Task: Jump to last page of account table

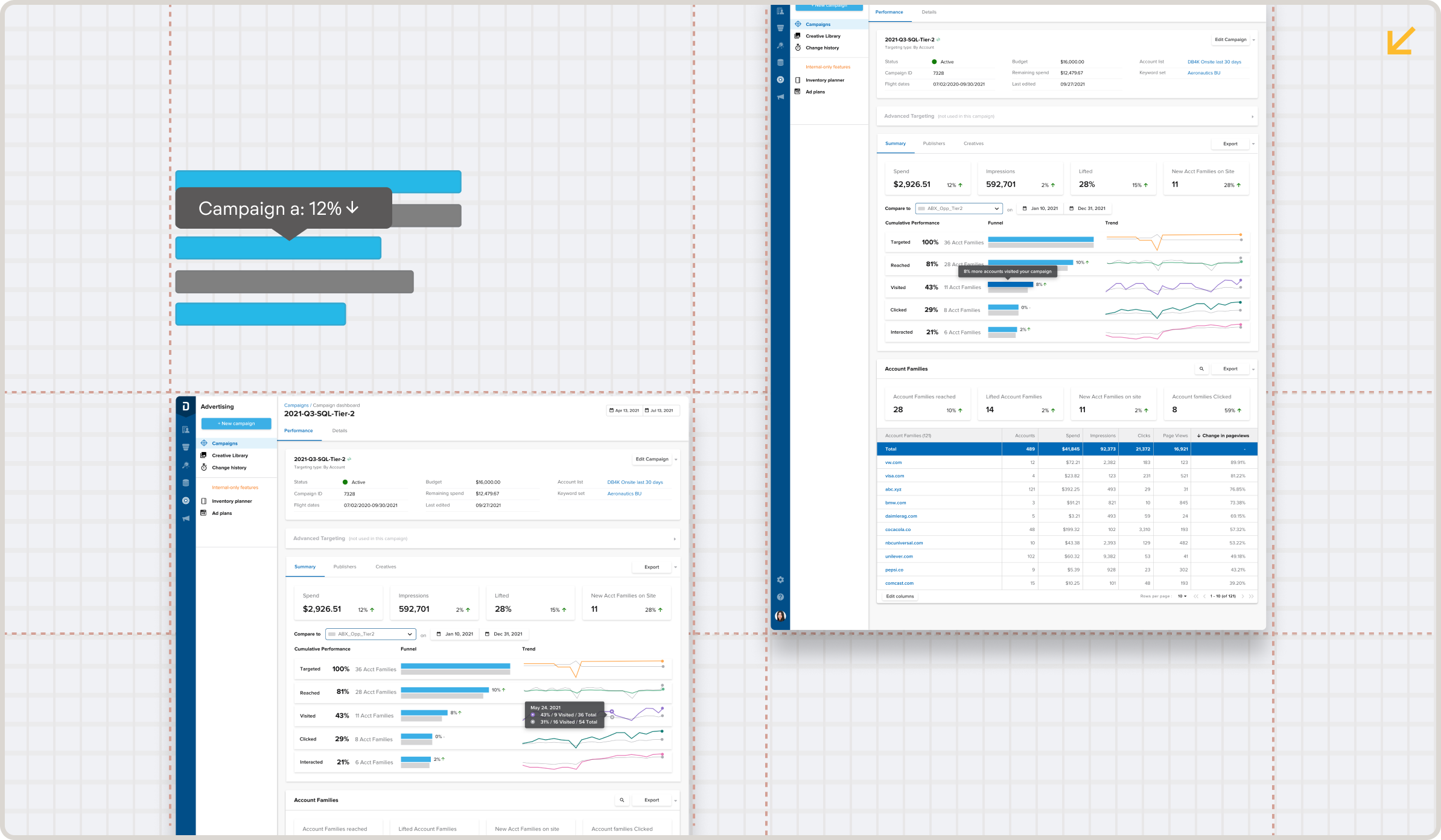Action: [1252, 596]
